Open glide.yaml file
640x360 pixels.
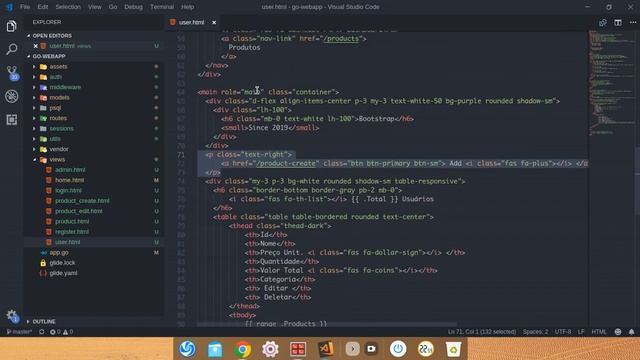pos(63,273)
